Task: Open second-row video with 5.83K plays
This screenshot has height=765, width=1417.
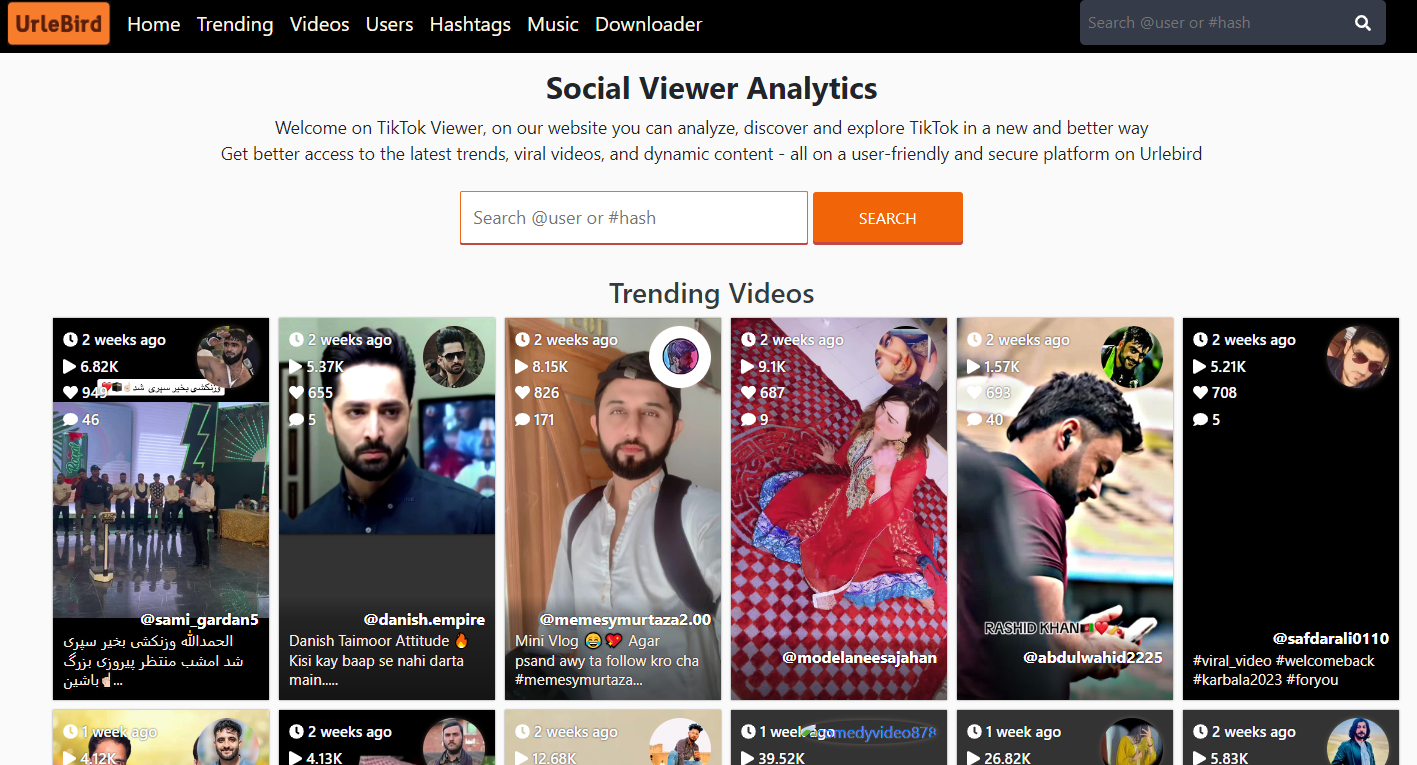Action: pos(1291,738)
